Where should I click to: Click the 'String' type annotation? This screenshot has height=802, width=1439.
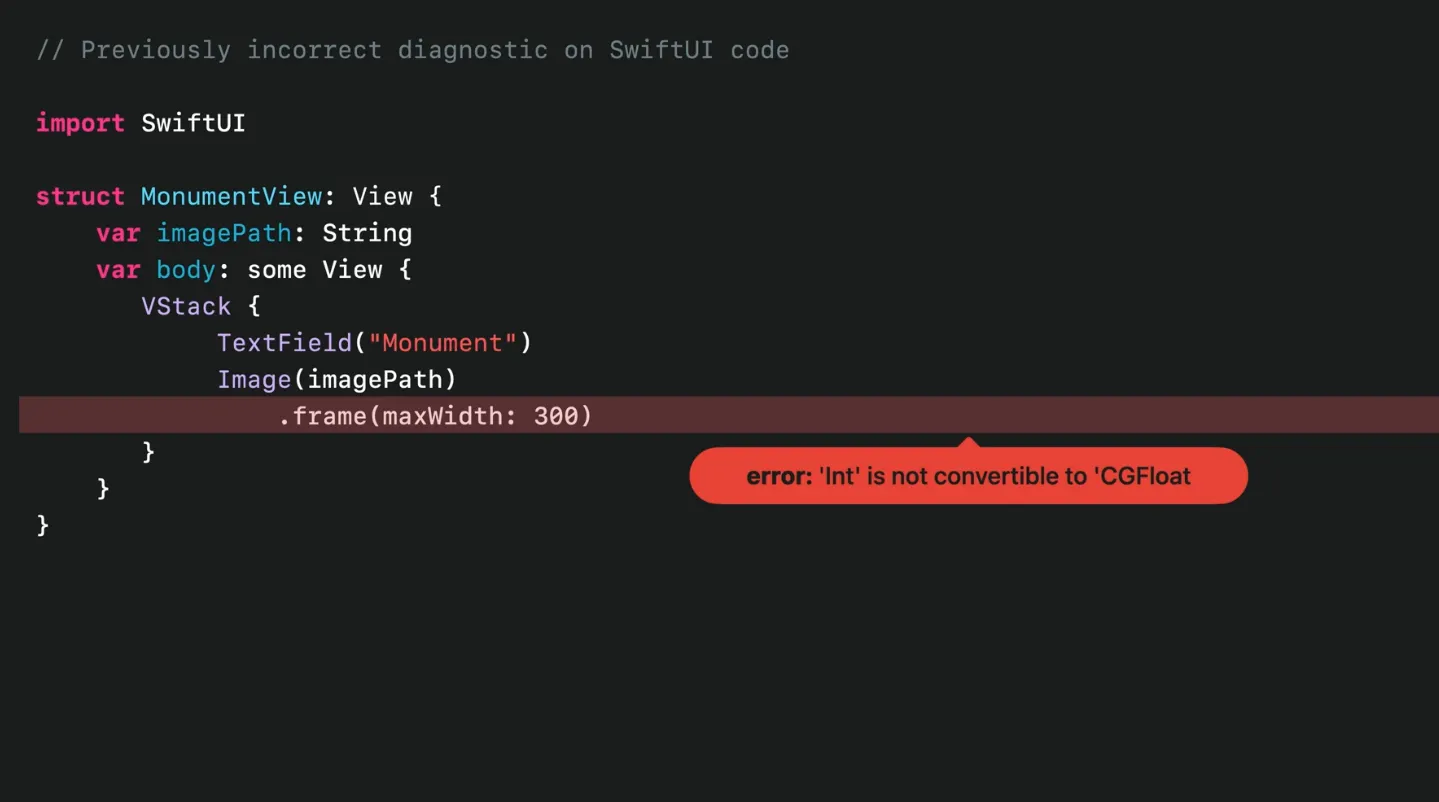coord(367,233)
